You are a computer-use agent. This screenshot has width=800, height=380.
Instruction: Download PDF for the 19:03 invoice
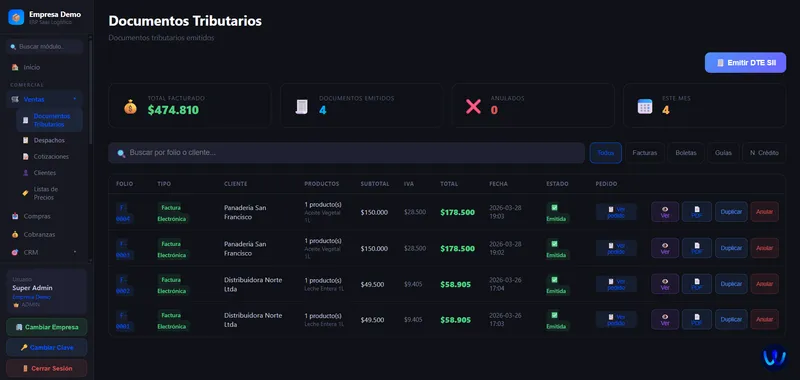[697, 212]
